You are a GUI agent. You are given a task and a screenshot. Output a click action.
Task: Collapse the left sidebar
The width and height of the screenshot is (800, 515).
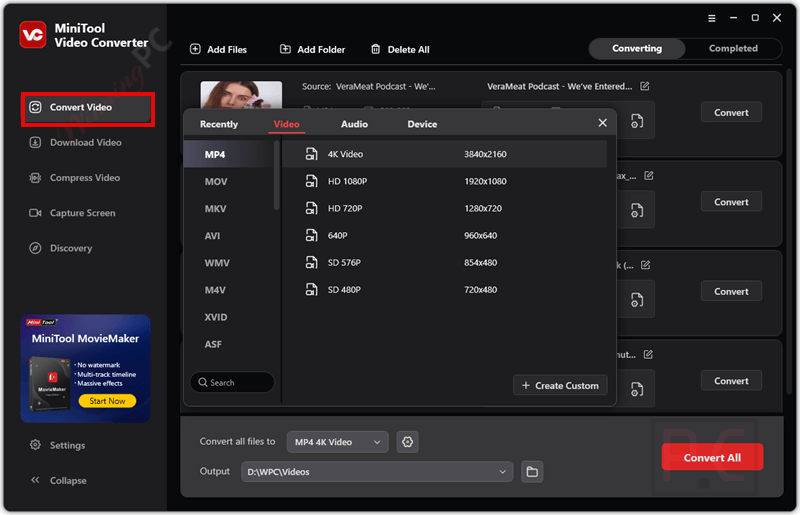click(59, 480)
